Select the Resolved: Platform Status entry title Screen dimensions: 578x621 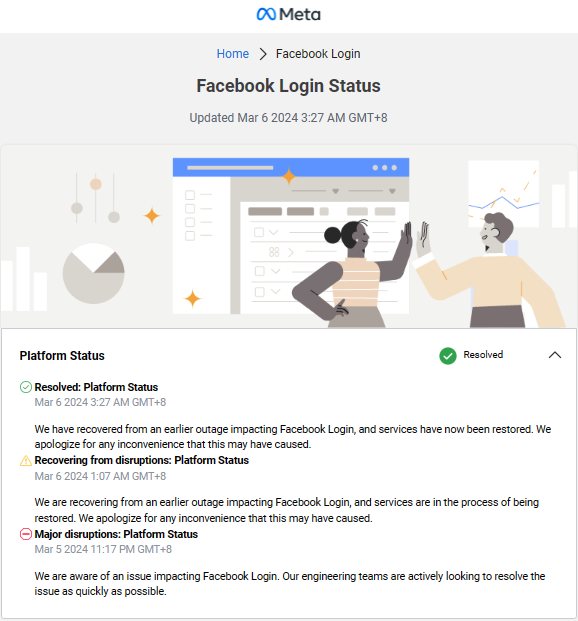coord(96,387)
